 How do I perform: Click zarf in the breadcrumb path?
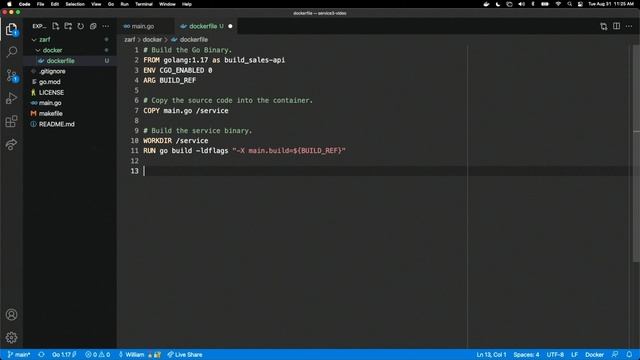[129, 40]
